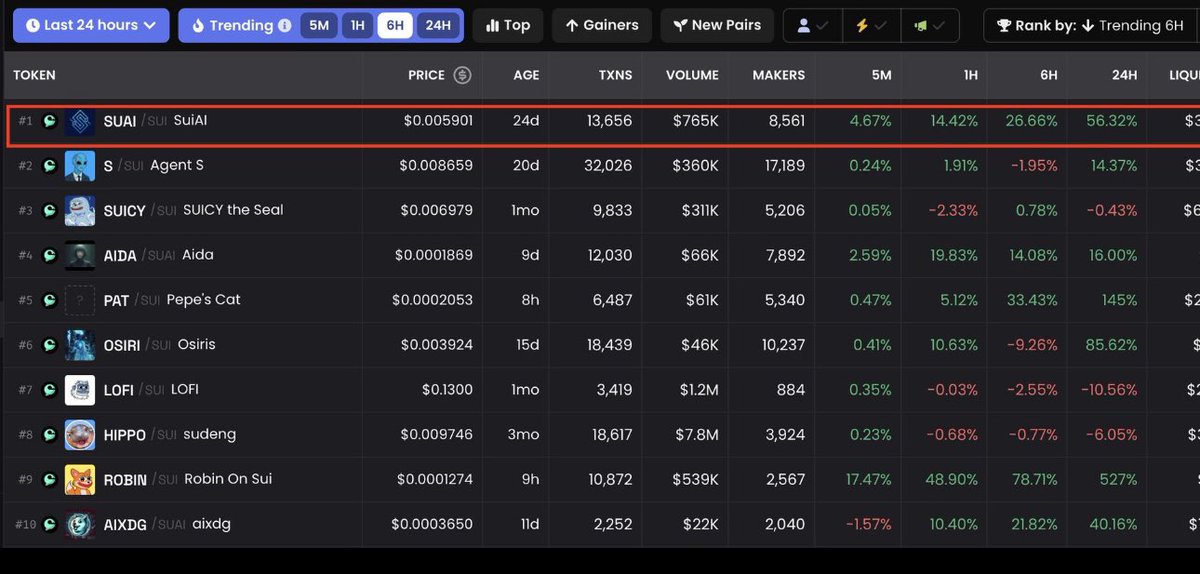Viewport: 1200px width, 574px height.
Task: Click chain icon in SUAI row
Action: pos(50,121)
